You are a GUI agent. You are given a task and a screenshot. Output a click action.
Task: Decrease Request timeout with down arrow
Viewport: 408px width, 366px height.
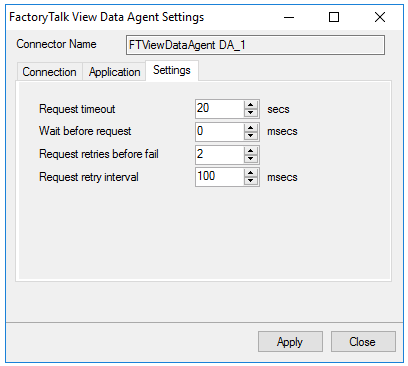coord(251,113)
